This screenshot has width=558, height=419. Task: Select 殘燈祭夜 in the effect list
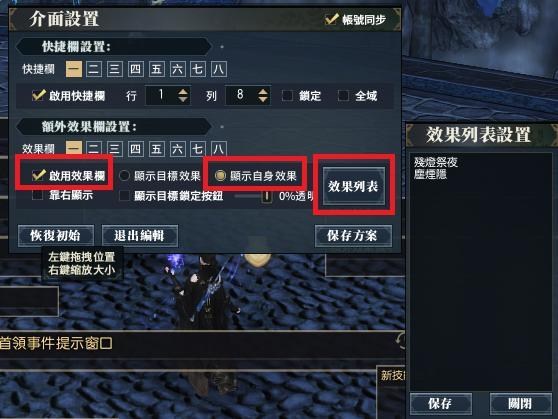pos(436,162)
